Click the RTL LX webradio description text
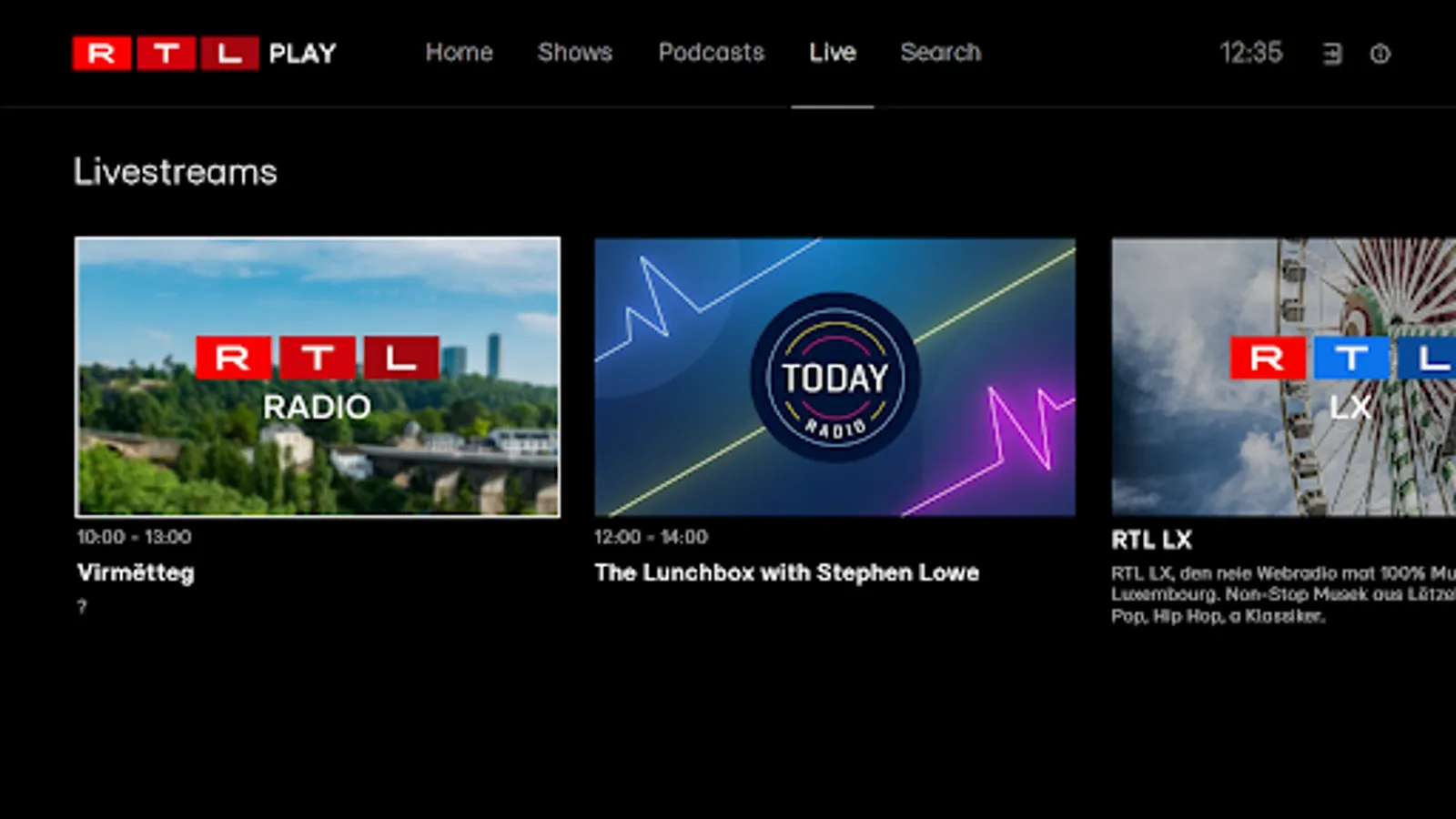1456x819 pixels. (x=1283, y=594)
